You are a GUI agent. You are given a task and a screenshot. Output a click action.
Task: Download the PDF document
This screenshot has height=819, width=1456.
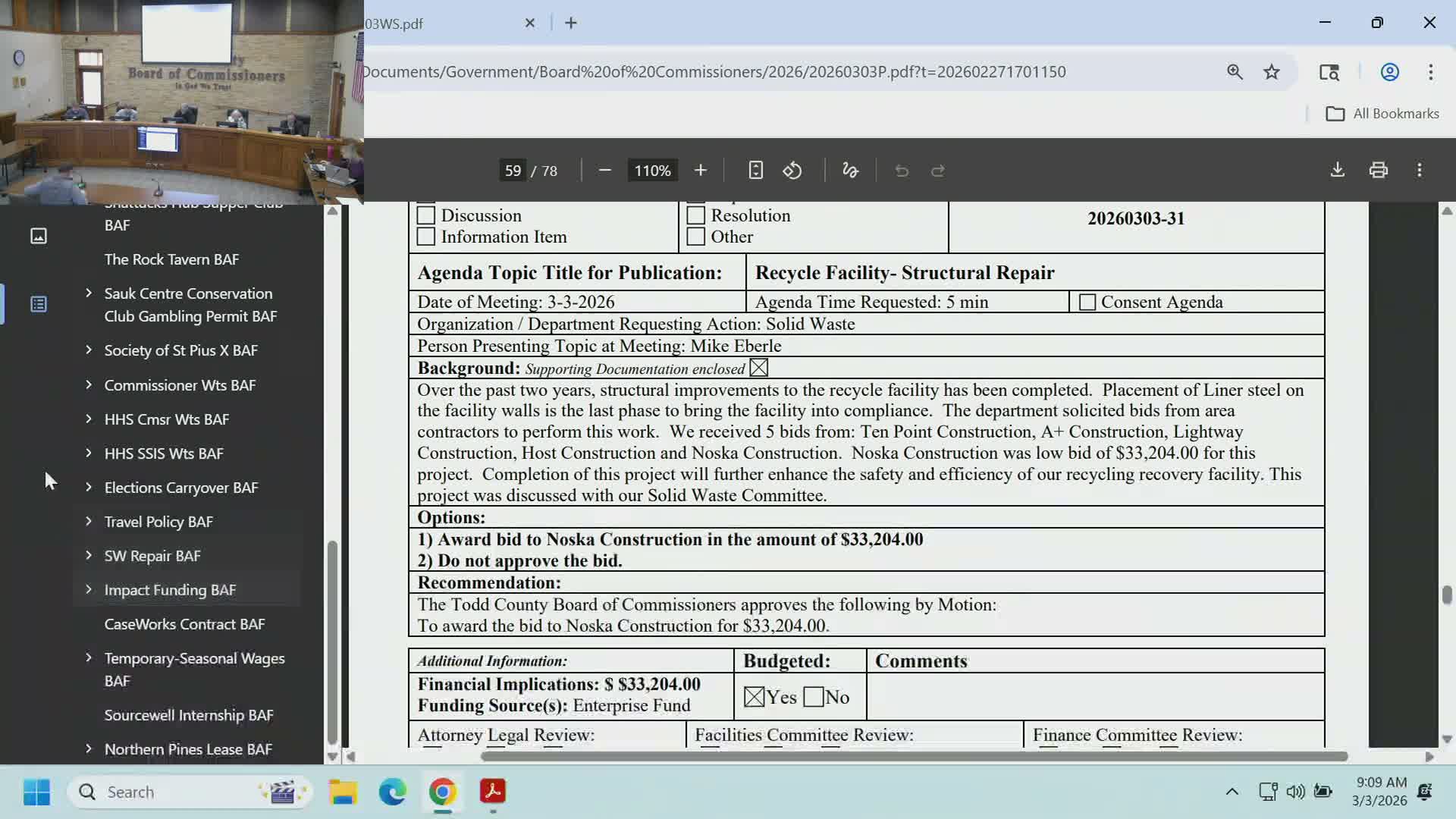coord(1337,170)
